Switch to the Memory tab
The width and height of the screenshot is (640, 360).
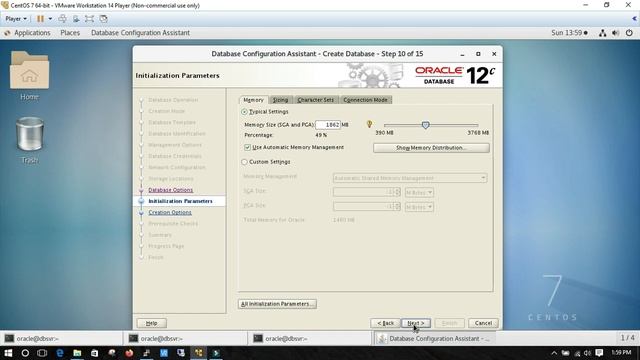coord(253,100)
